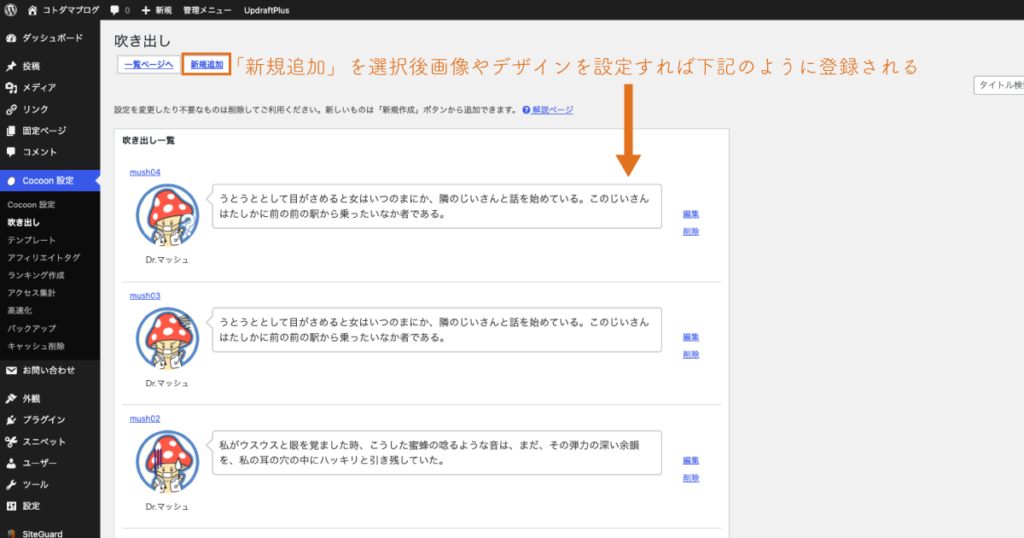
Task: Select テンプレート under Cocoon 設定 submenu
Action: (31, 240)
